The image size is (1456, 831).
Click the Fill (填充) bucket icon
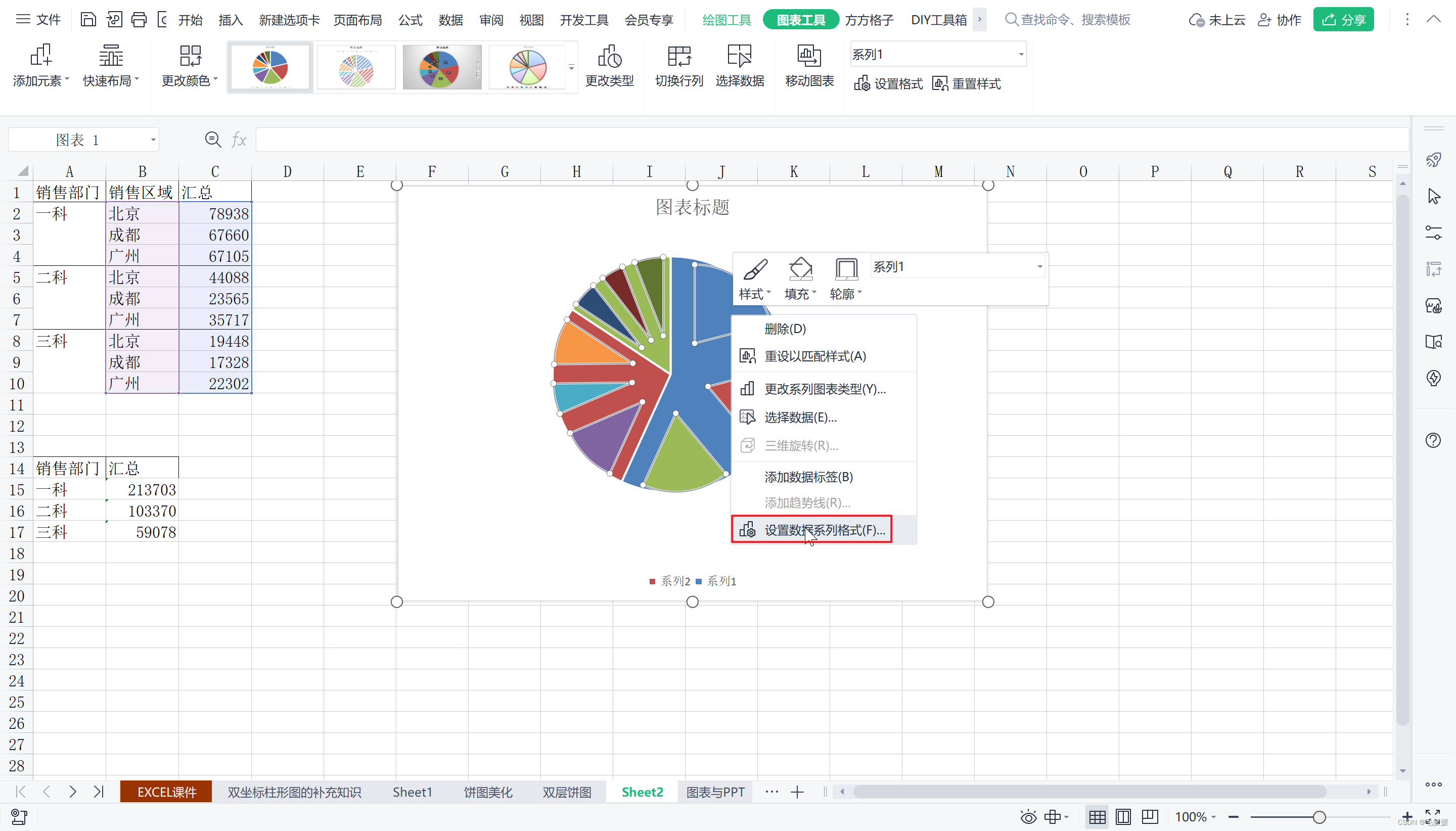tap(800, 269)
